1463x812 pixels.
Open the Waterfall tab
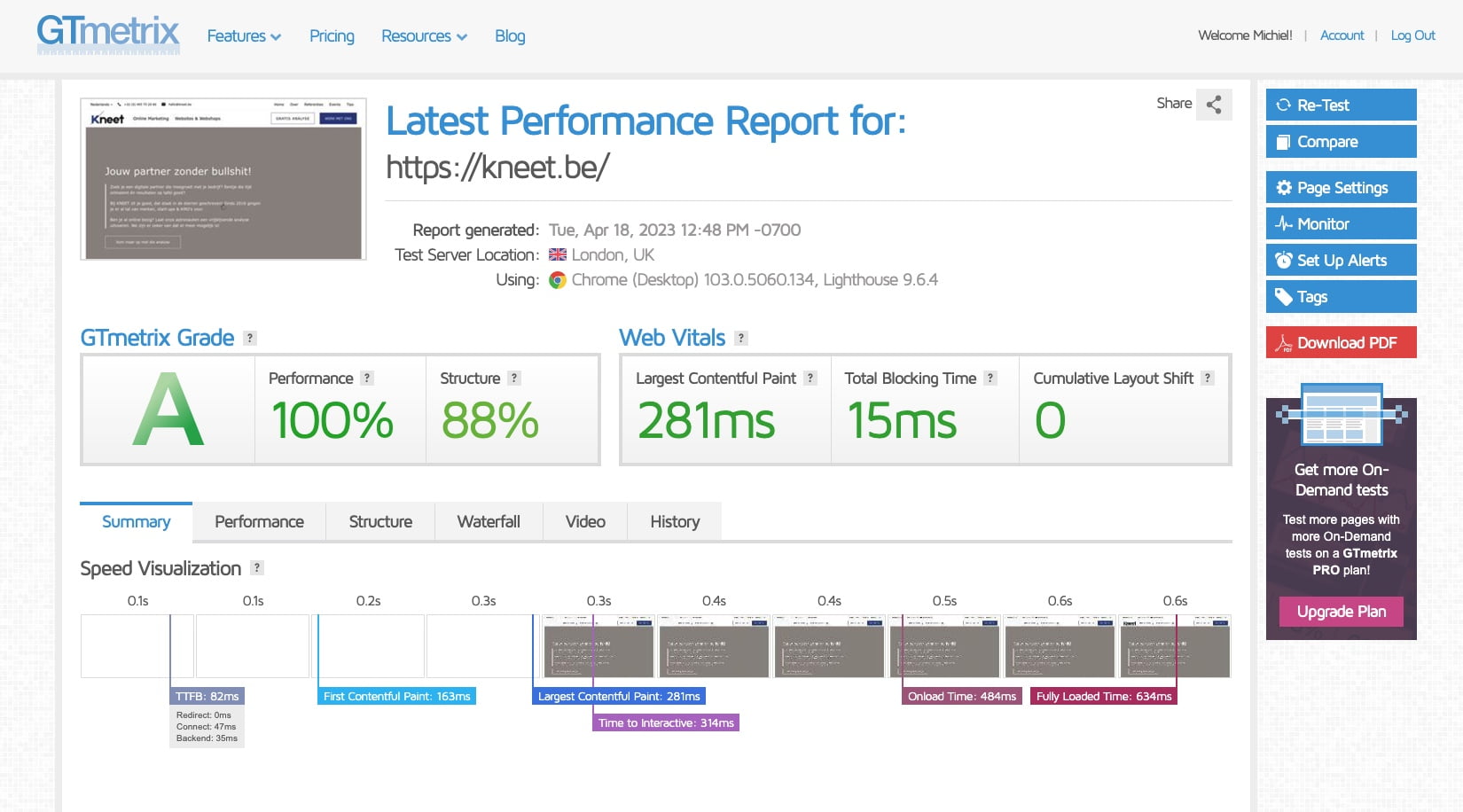tap(489, 522)
